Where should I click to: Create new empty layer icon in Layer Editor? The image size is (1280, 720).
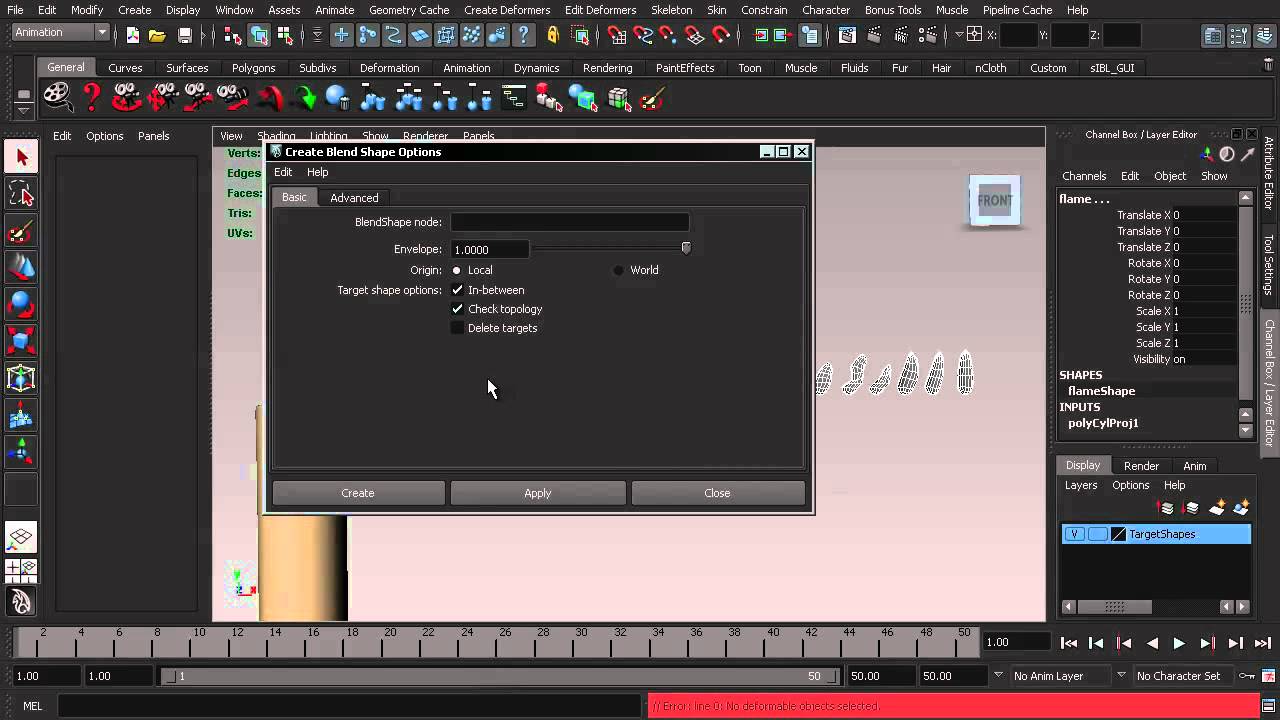(x=1217, y=508)
